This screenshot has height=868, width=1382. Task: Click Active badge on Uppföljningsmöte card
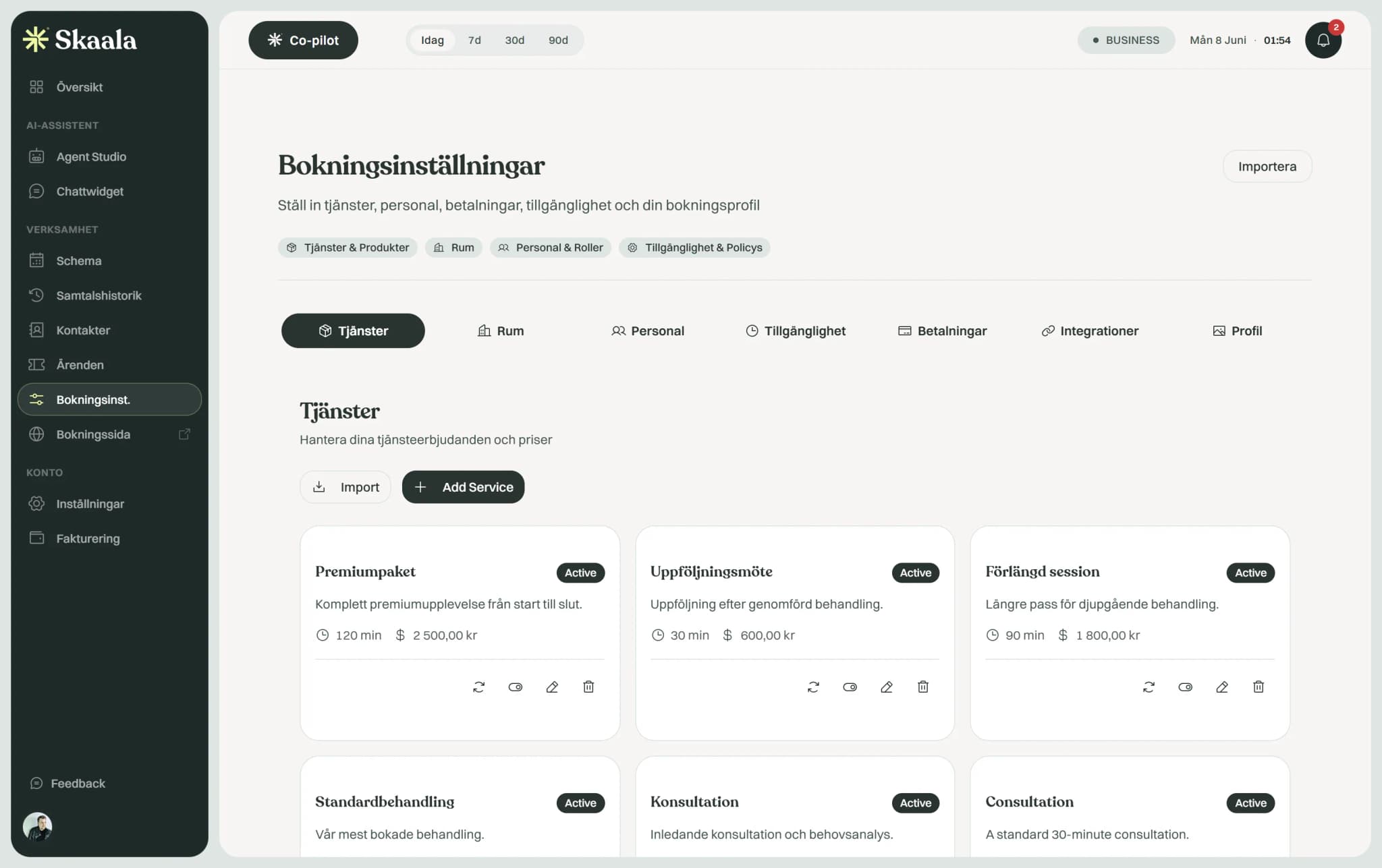pos(916,573)
